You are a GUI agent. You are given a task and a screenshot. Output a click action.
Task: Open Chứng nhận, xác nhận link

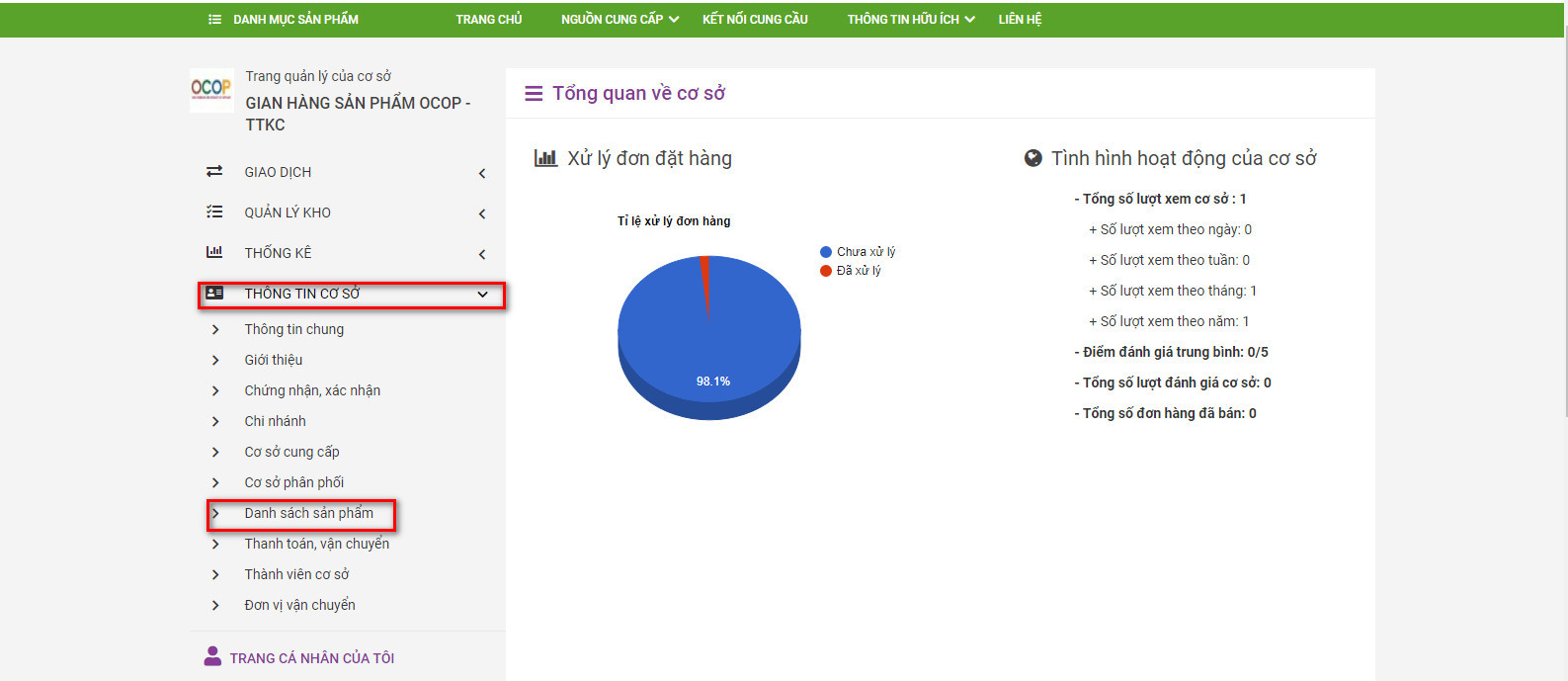[312, 390]
